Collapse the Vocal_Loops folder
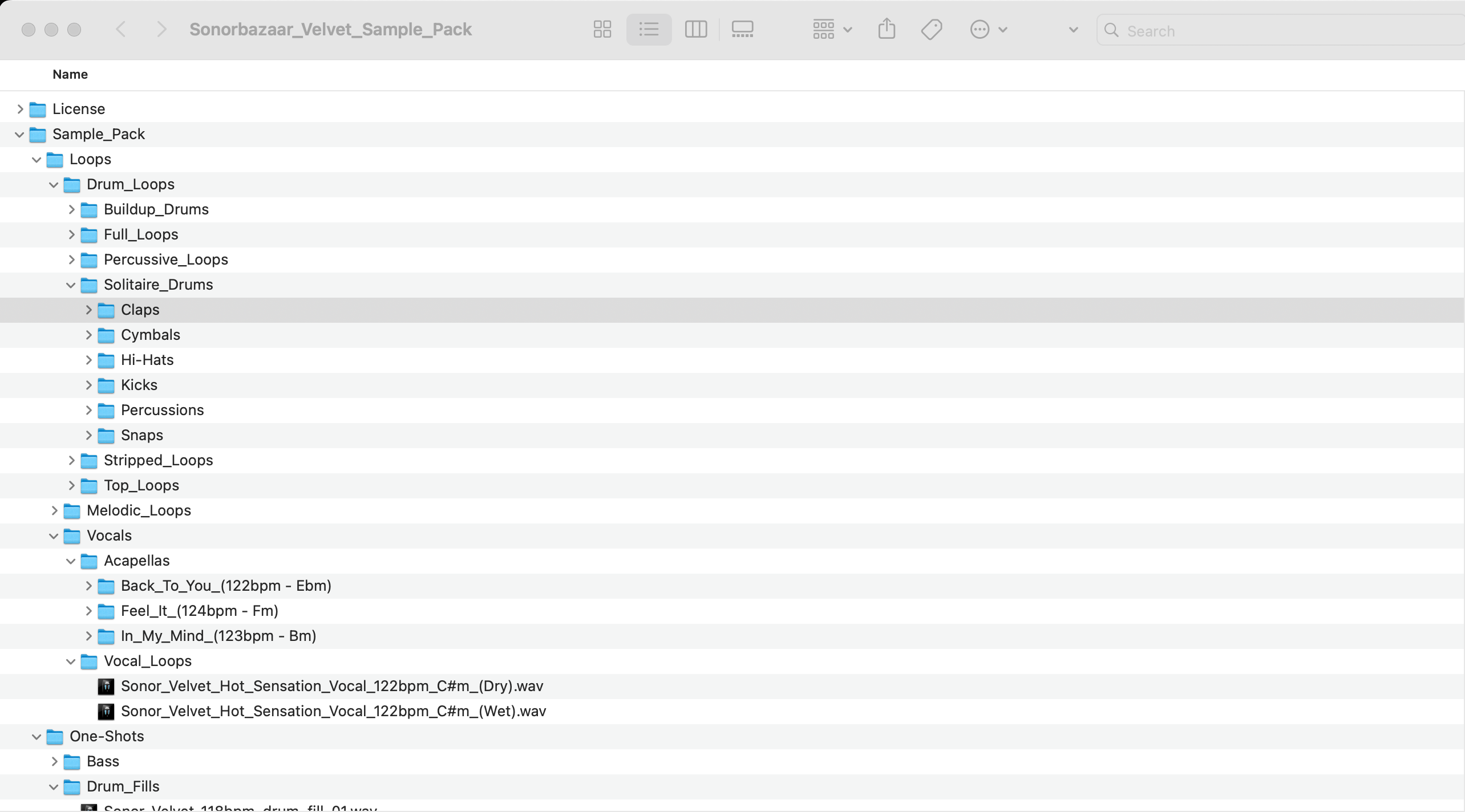Screen dimensions: 1465x812 (71, 661)
